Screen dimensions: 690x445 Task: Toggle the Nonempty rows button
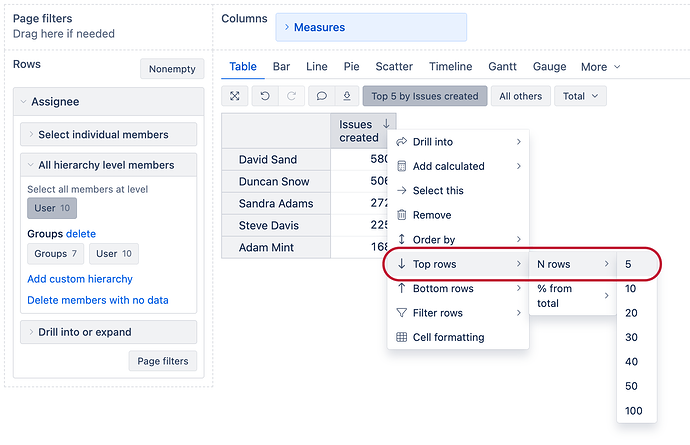pyautogui.click(x=172, y=68)
